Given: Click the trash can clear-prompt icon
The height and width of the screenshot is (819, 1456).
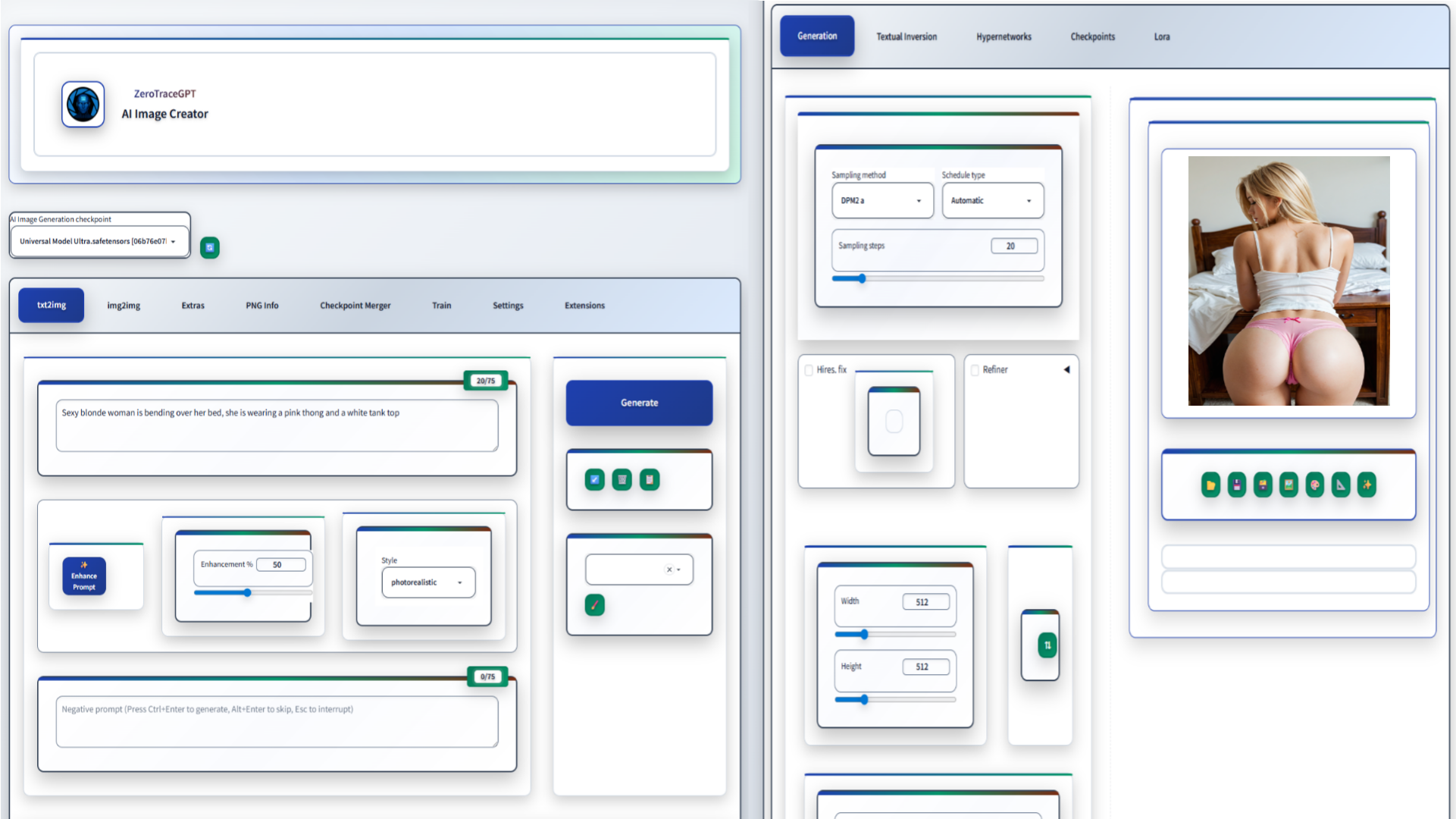Looking at the screenshot, I should 622,479.
